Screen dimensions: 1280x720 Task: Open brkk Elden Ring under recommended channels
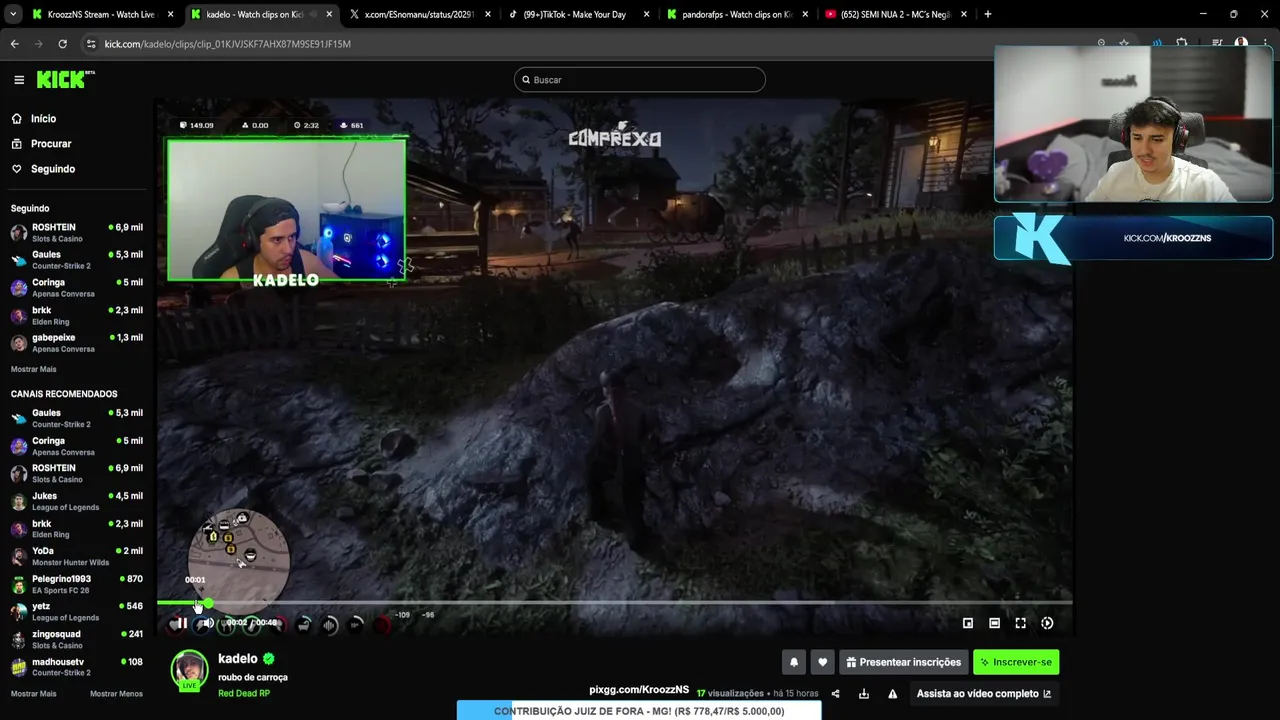[77, 529]
